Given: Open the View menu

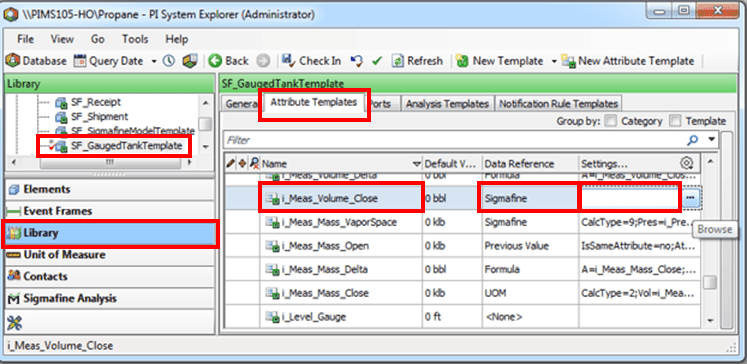Looking at the screenshot, I should point(62,39).
